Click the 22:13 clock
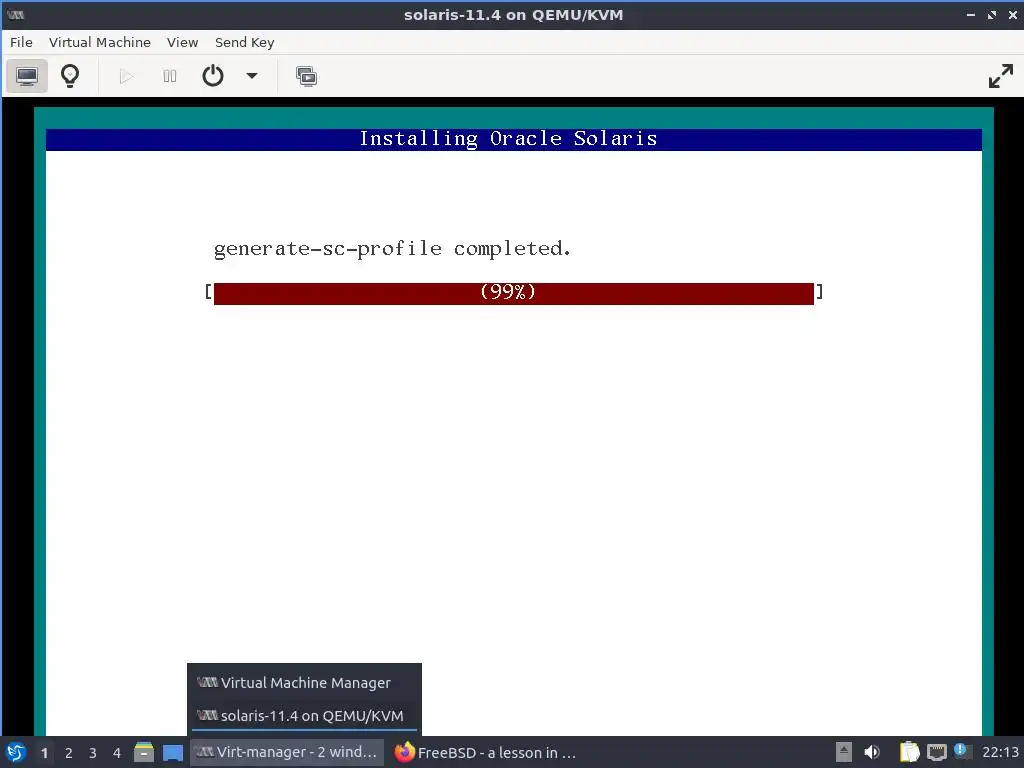This screenshot has height=768, width=1024. pyautogui.click(x=1000, y=752)
